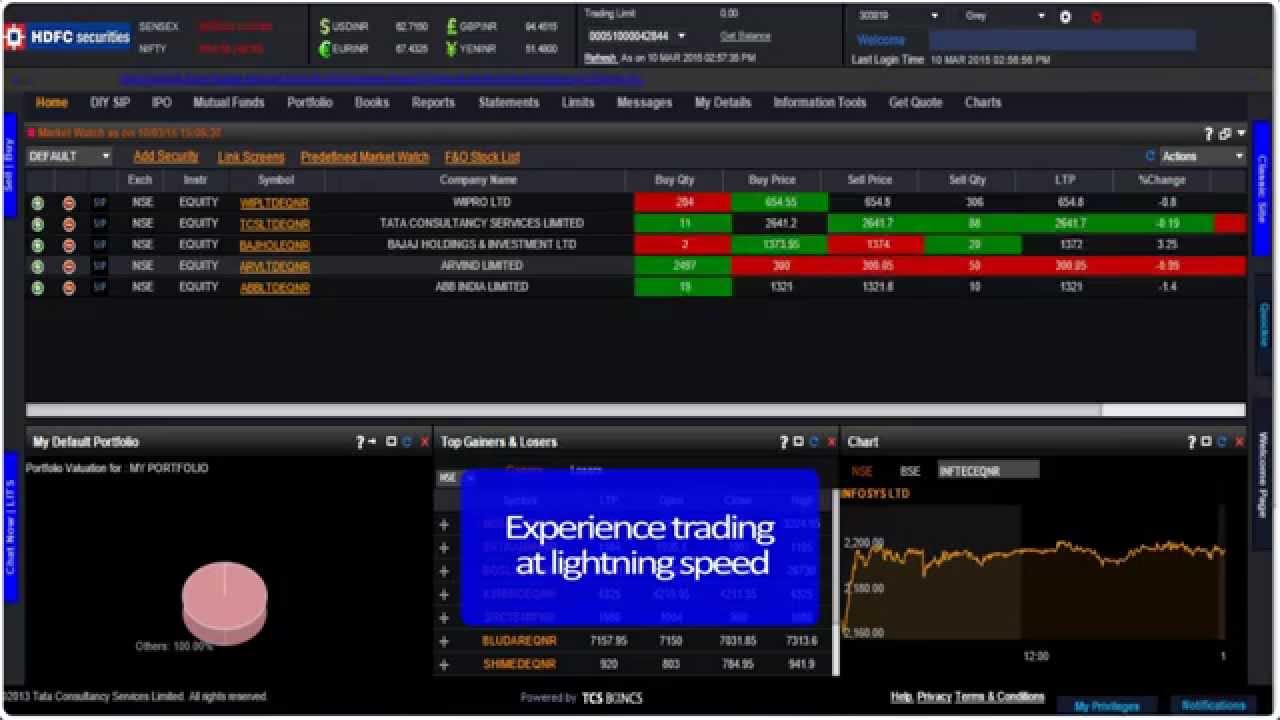The image size is (1280, 720).
Task: Maximize the Top Gainers & Losers panel
Action: tap(798, 442)
